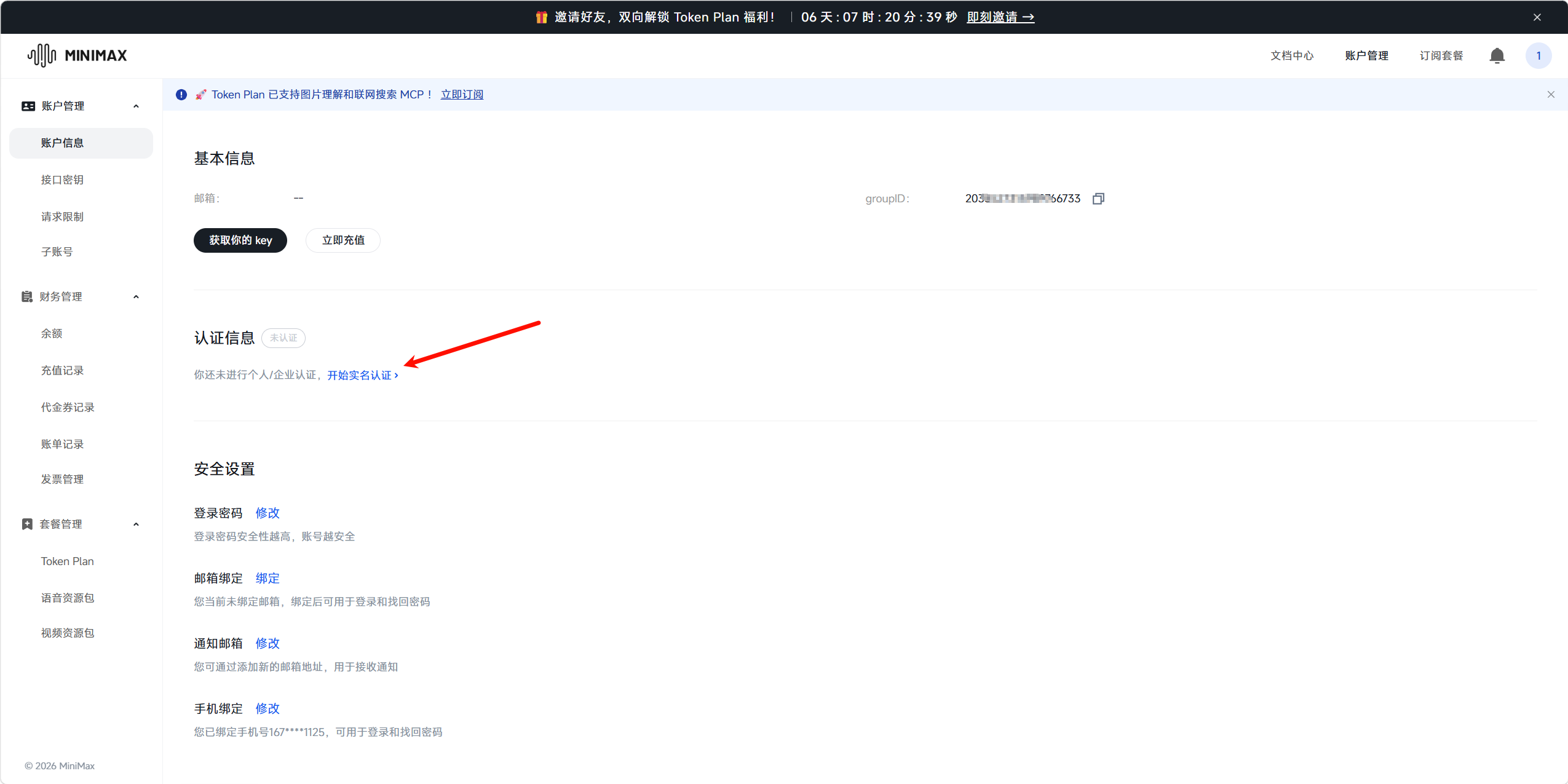Click the countdown timer in the banner
Image resolution: width=1568 pixels, height=784 pixels.
coord(879,17)
